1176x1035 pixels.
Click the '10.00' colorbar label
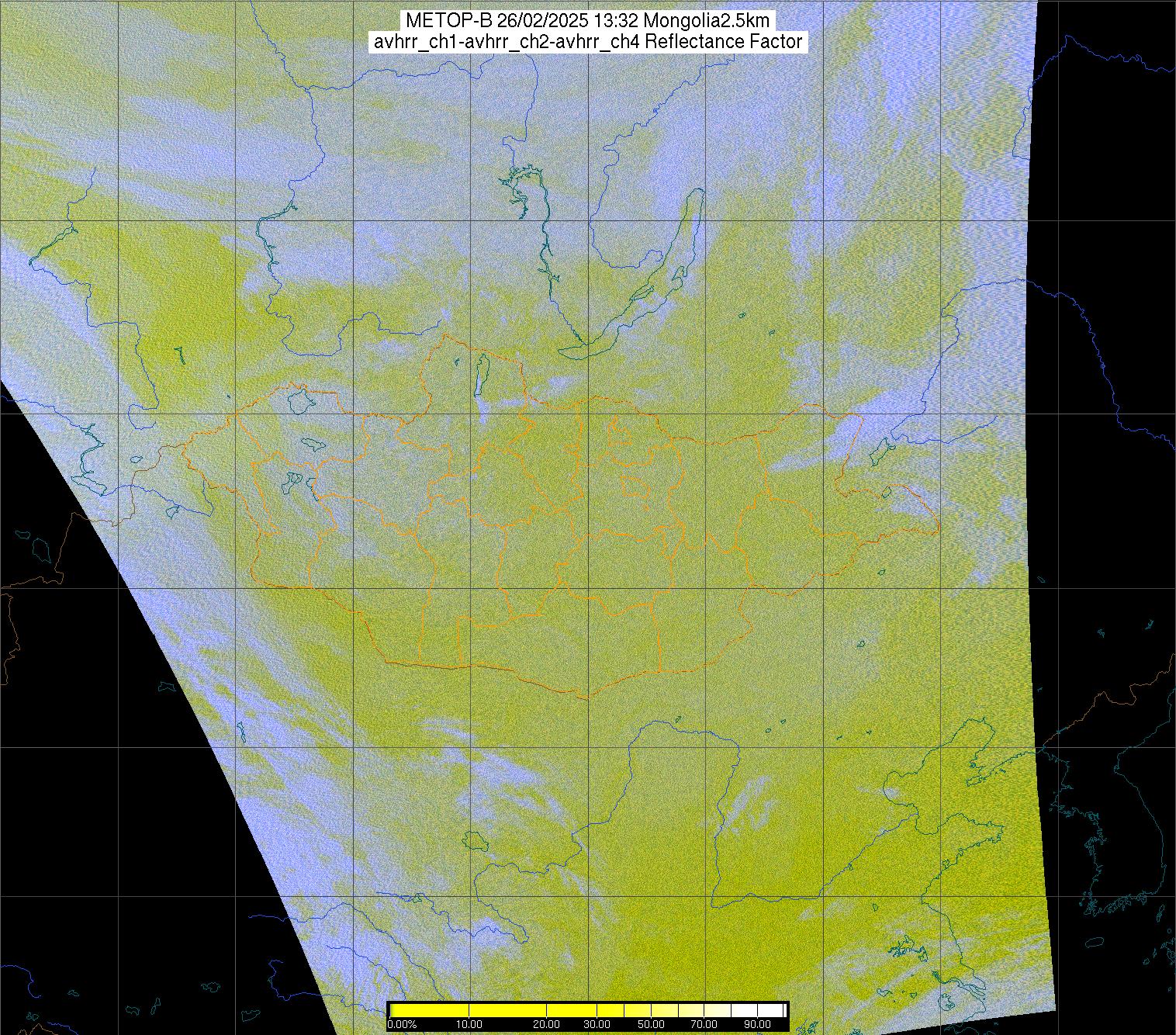469,1025
